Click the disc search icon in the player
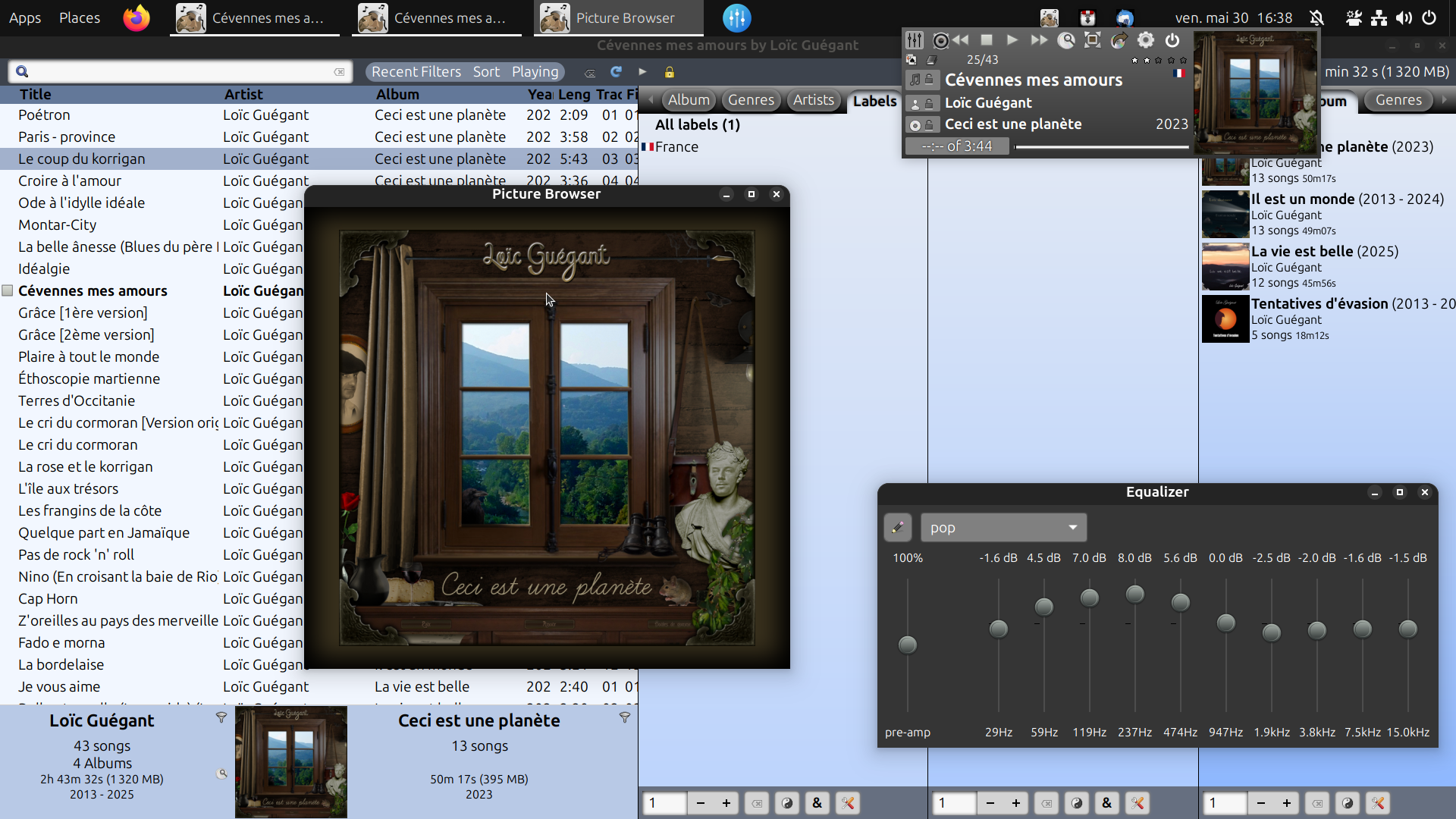 pos(1066,40)
